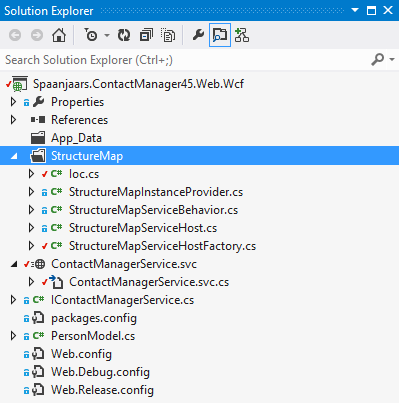Close the Solution Explorer panel
Screen dimensions: 399x403
388,10
